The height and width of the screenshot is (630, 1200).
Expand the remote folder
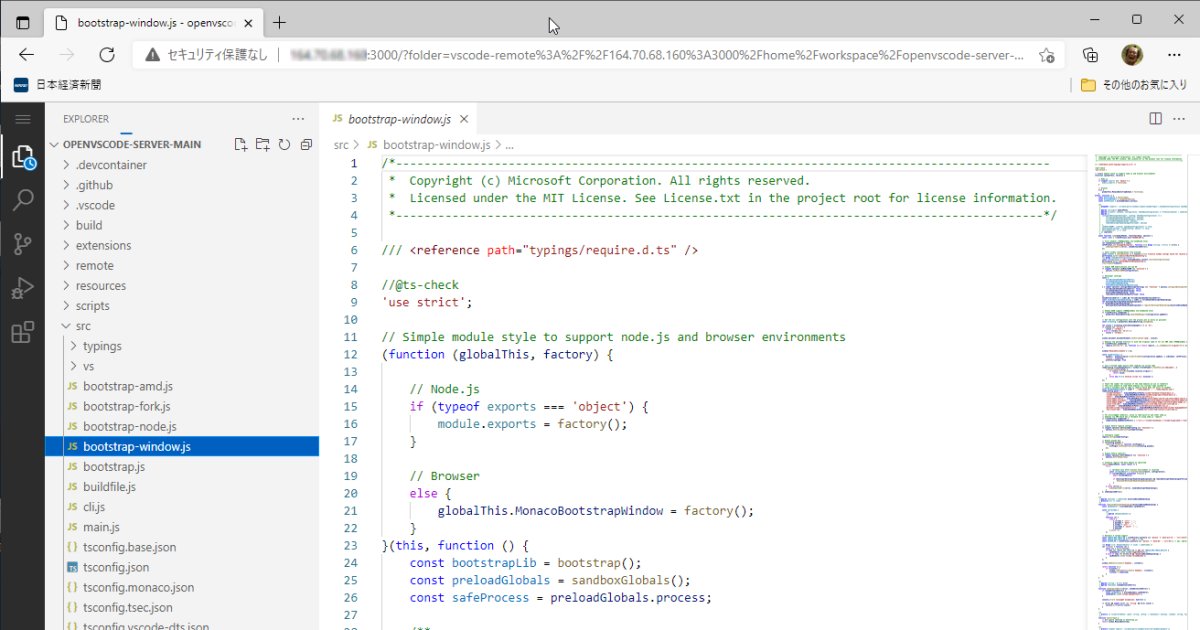pyautogui.click(x=96, y=265)
